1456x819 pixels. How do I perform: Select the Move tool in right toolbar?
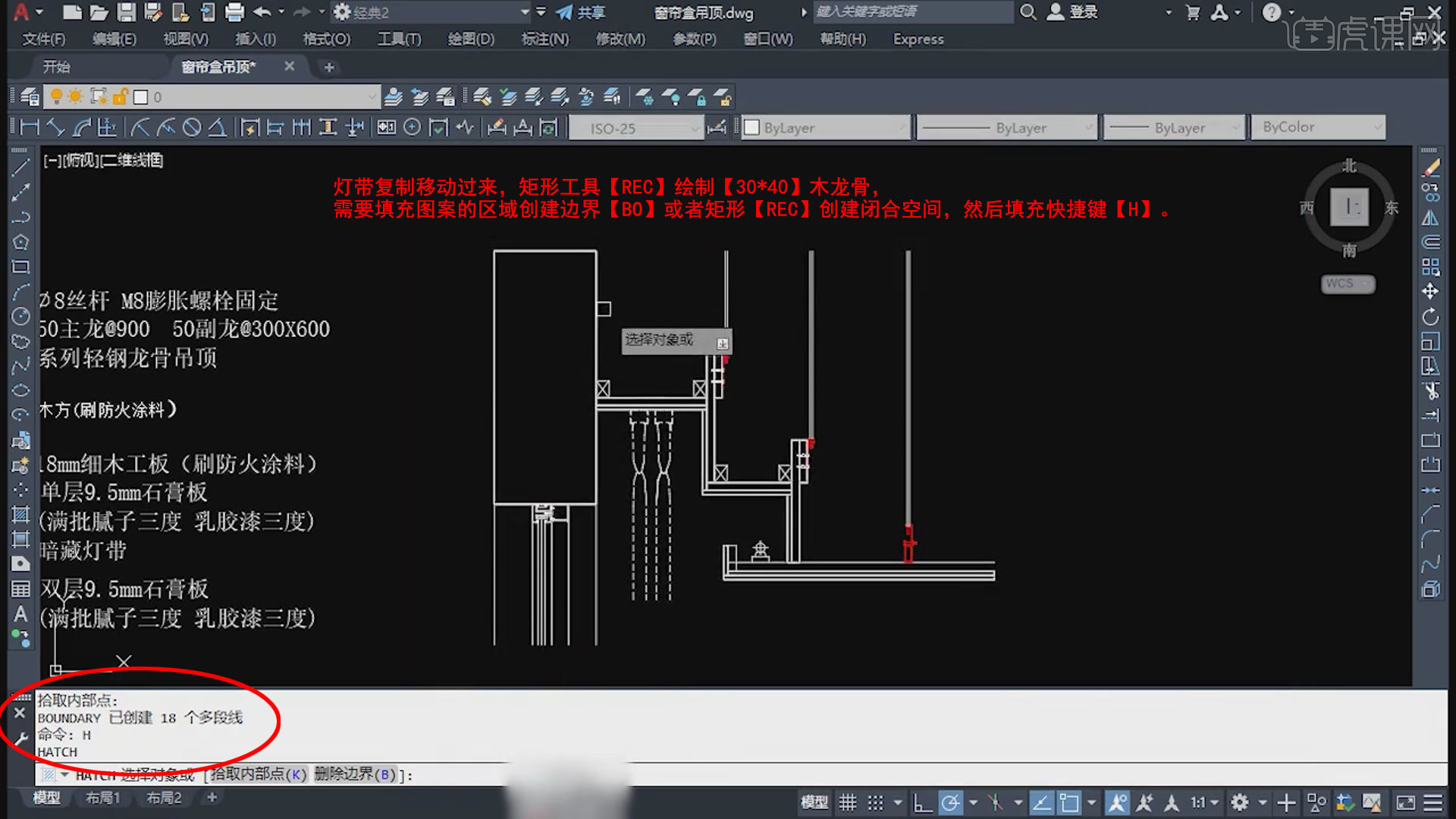1430,292
